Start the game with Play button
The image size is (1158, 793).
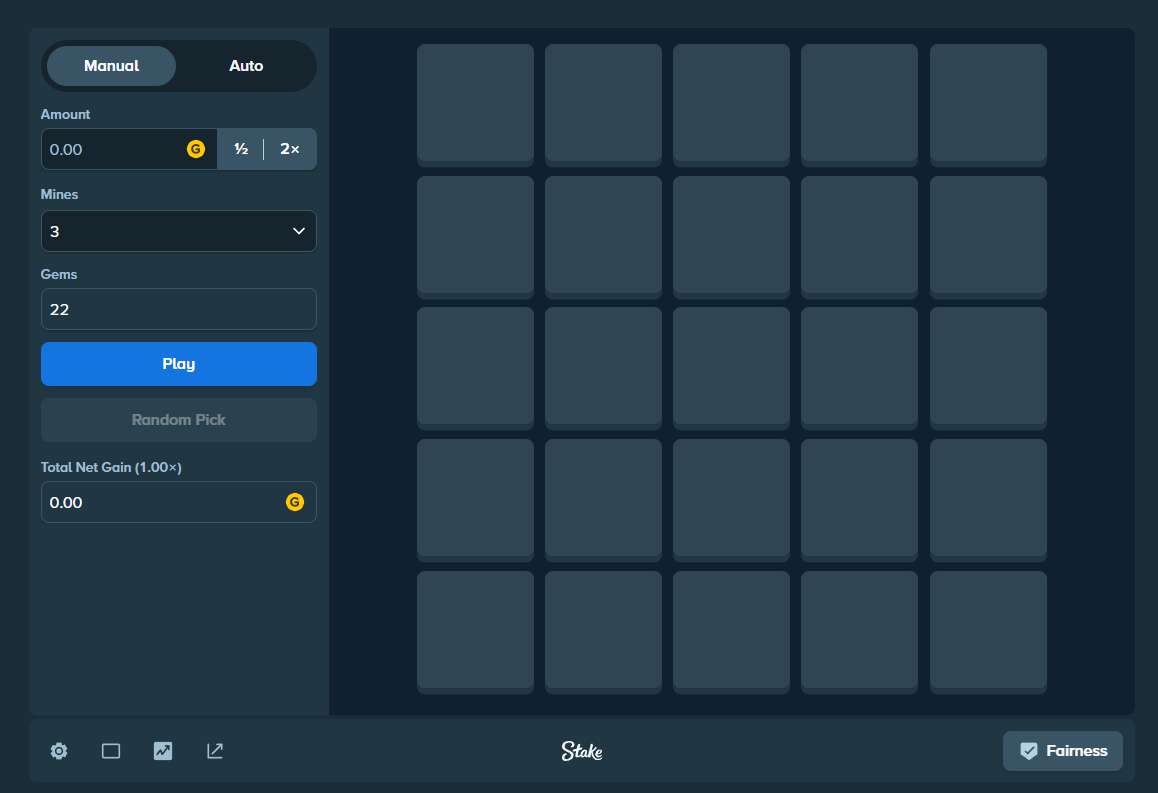[x=179, y=364]
